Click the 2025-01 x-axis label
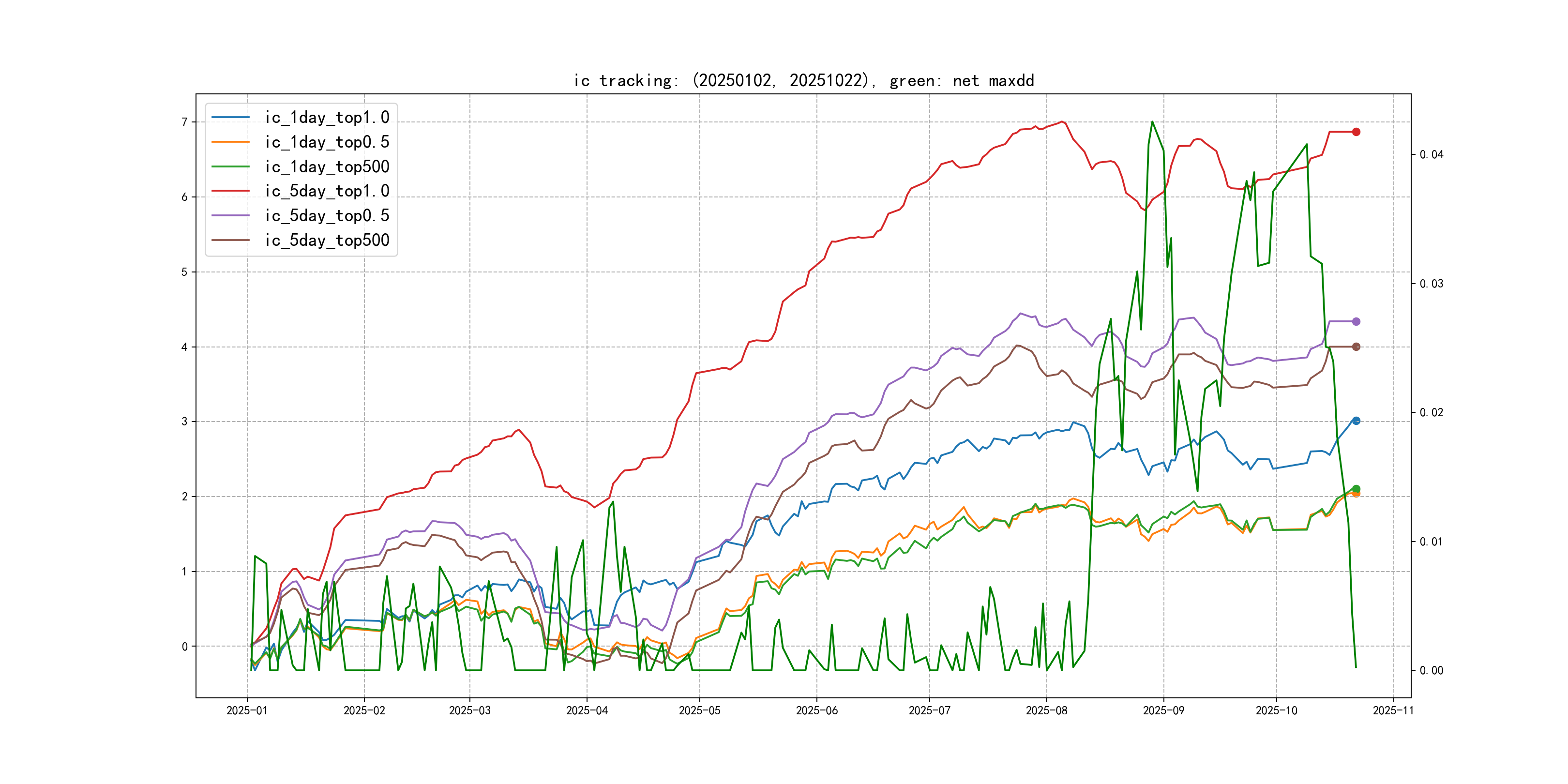Viewport: 1568px width, 784px height. pos(246,710)
